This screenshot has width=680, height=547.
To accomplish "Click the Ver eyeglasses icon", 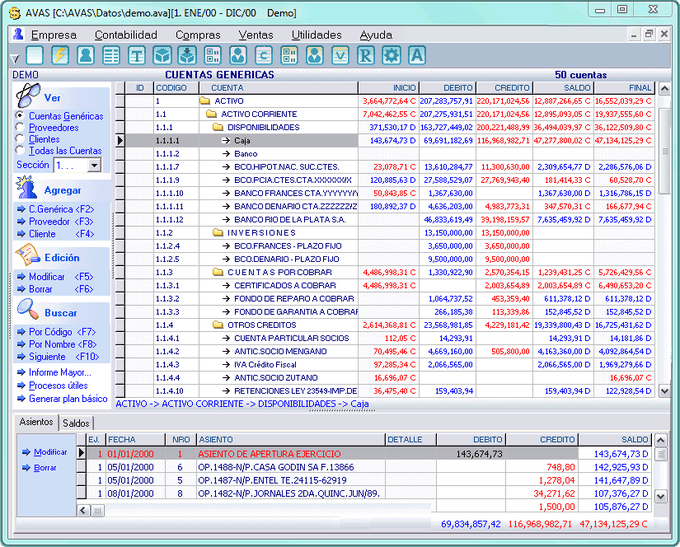I will 28,95.
